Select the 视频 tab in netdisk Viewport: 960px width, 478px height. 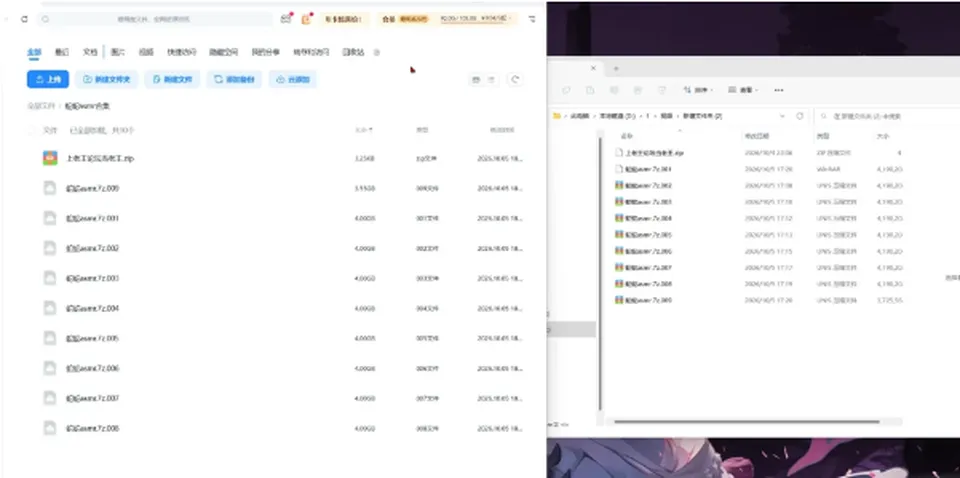point(146,53)
